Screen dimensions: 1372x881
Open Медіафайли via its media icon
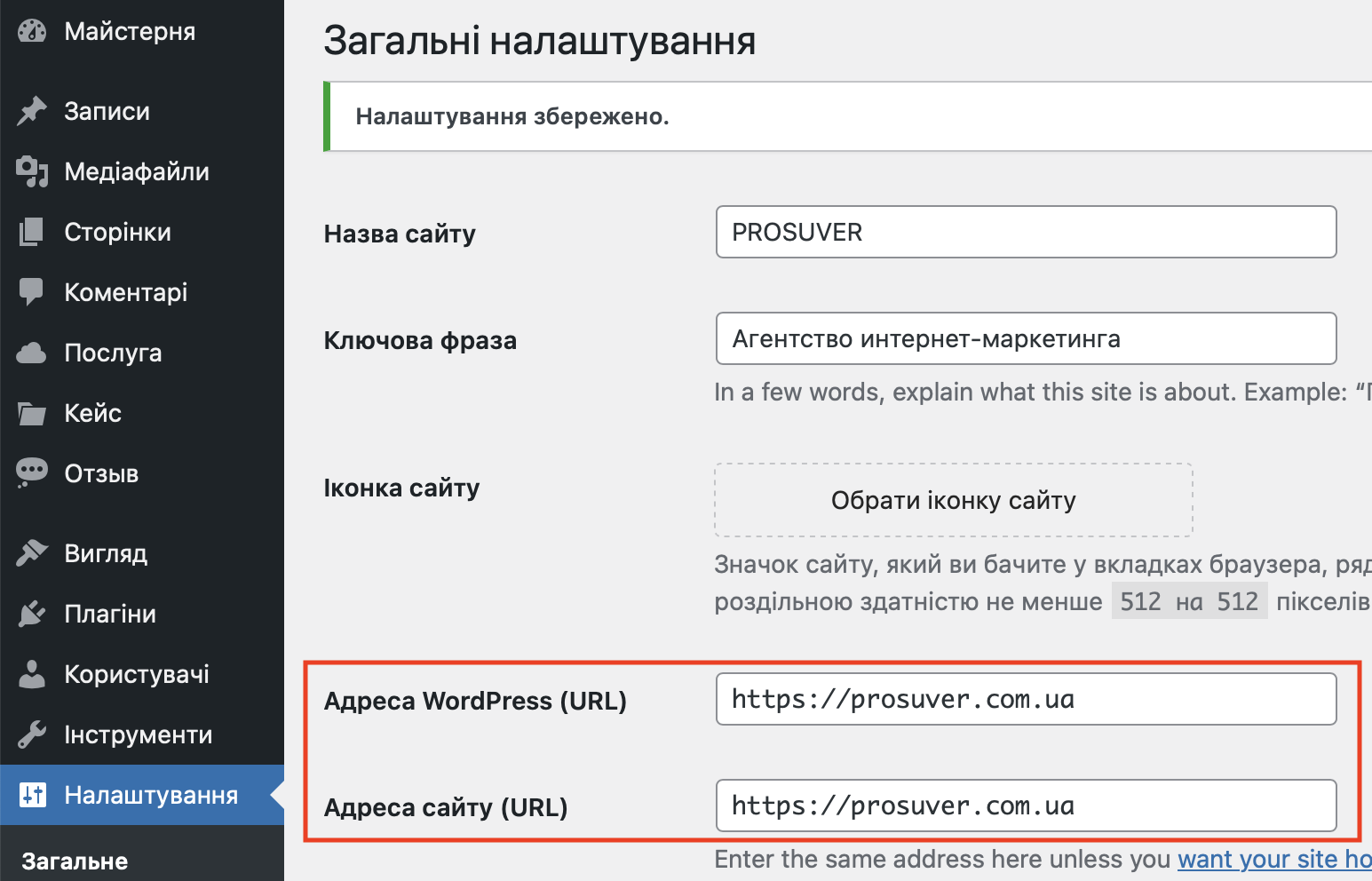click(32, 171)
